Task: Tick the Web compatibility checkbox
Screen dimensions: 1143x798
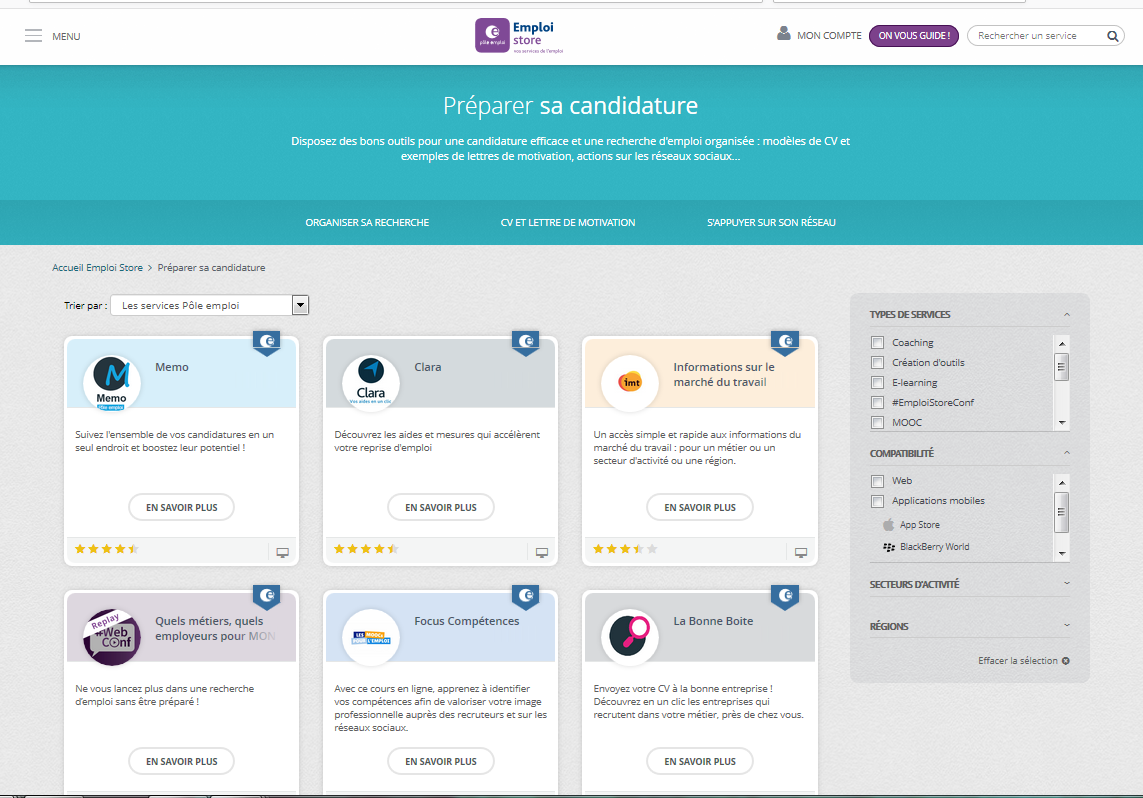Action: click(877, 481)
